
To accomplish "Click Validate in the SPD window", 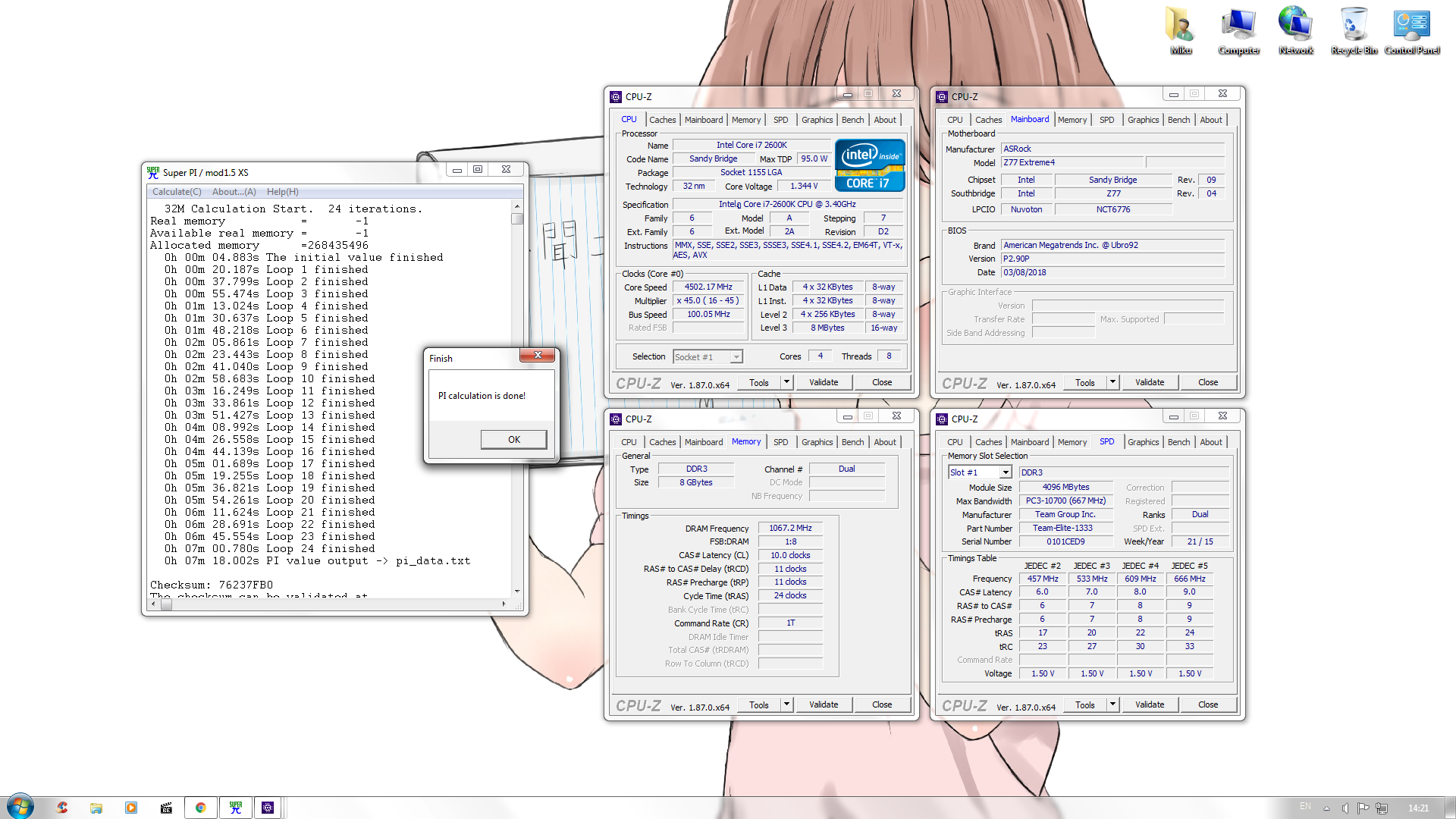I will 1150,704.
